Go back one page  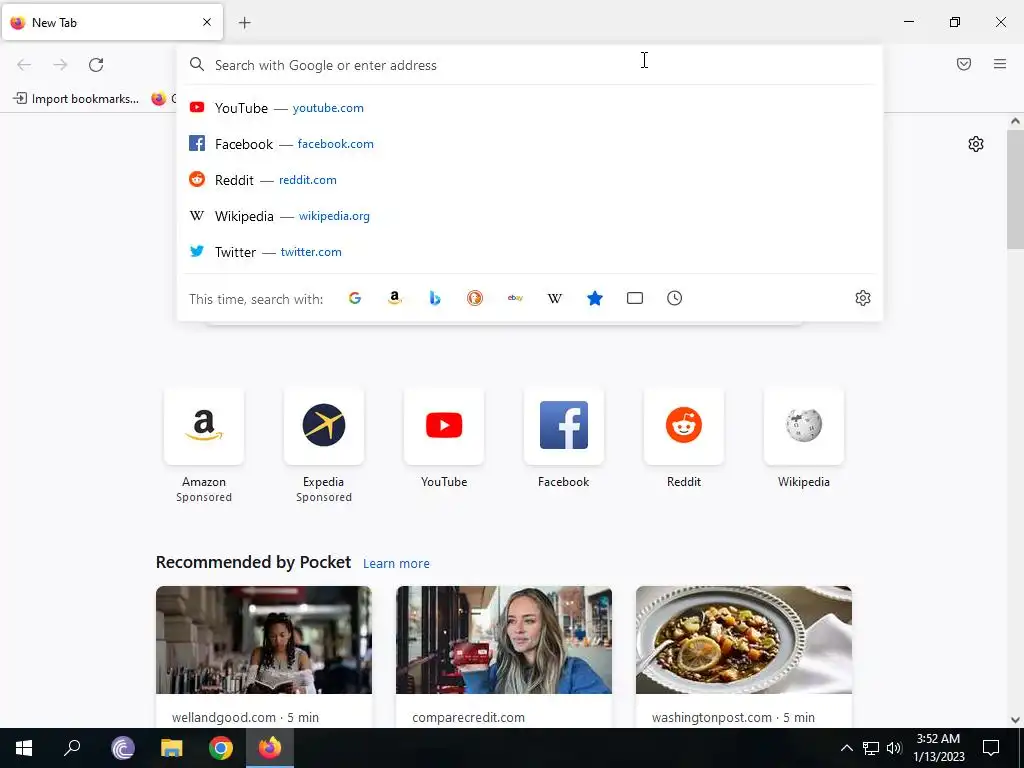(24, 65)
